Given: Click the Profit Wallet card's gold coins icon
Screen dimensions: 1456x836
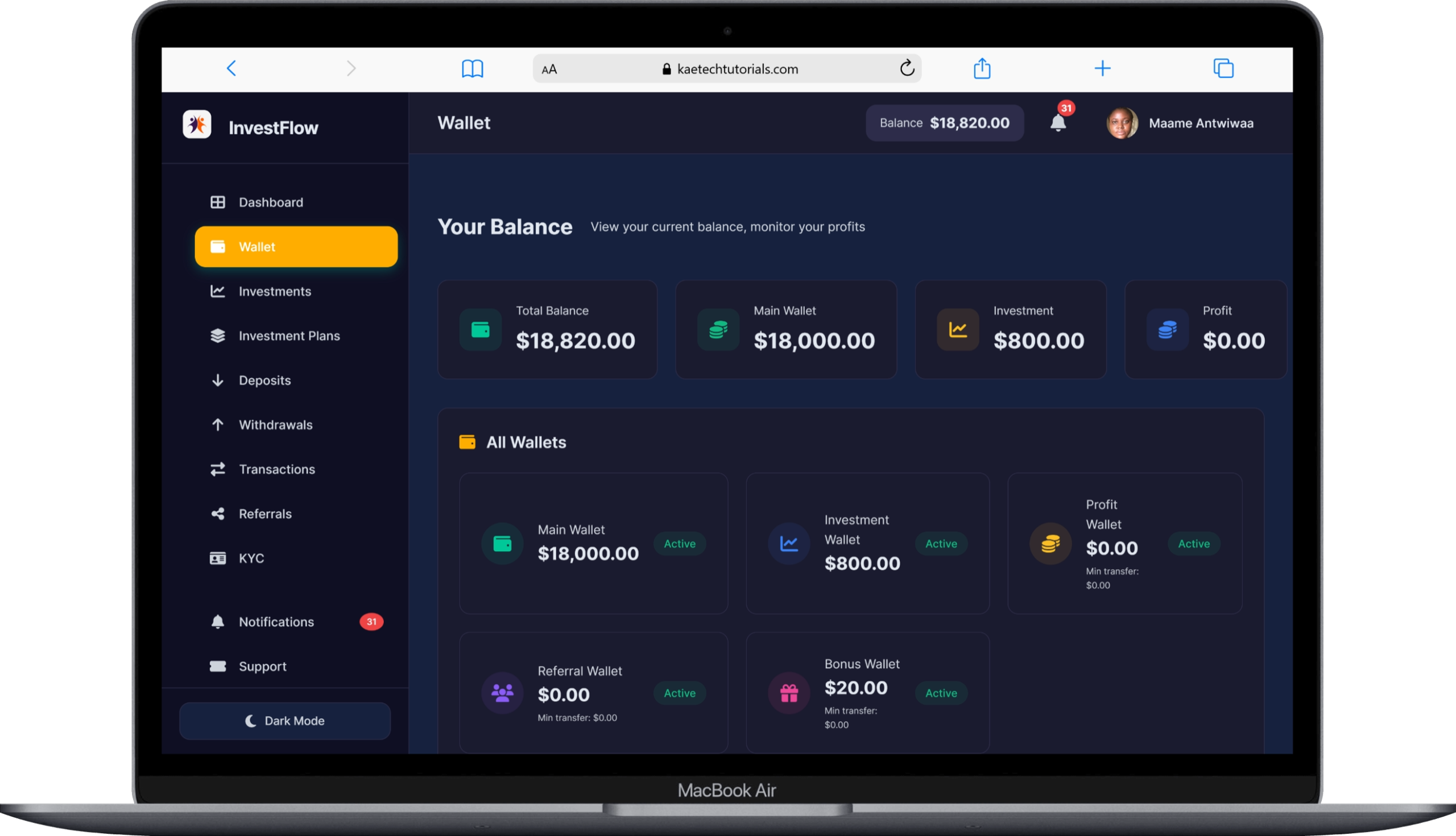Looking at the screenshot, I should pos(1050,544).
